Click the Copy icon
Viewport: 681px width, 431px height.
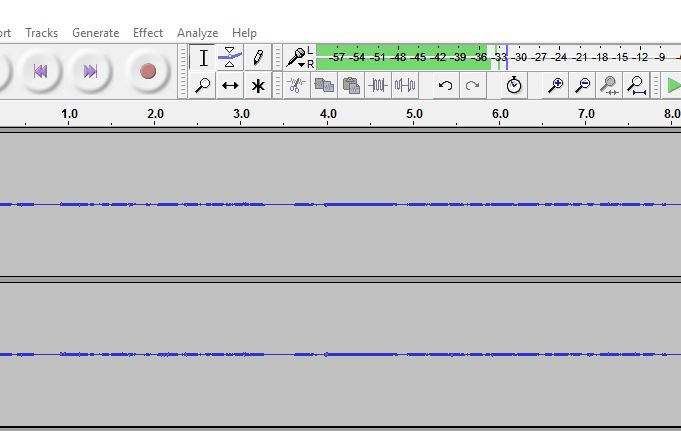pyautogui.click(x=324, y=85)
